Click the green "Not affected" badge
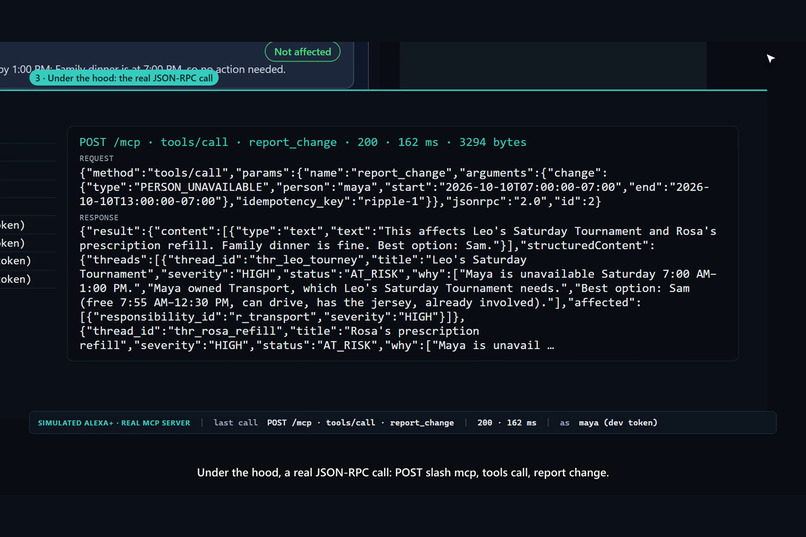Screen dimensions: 806x537 (302, 52)
